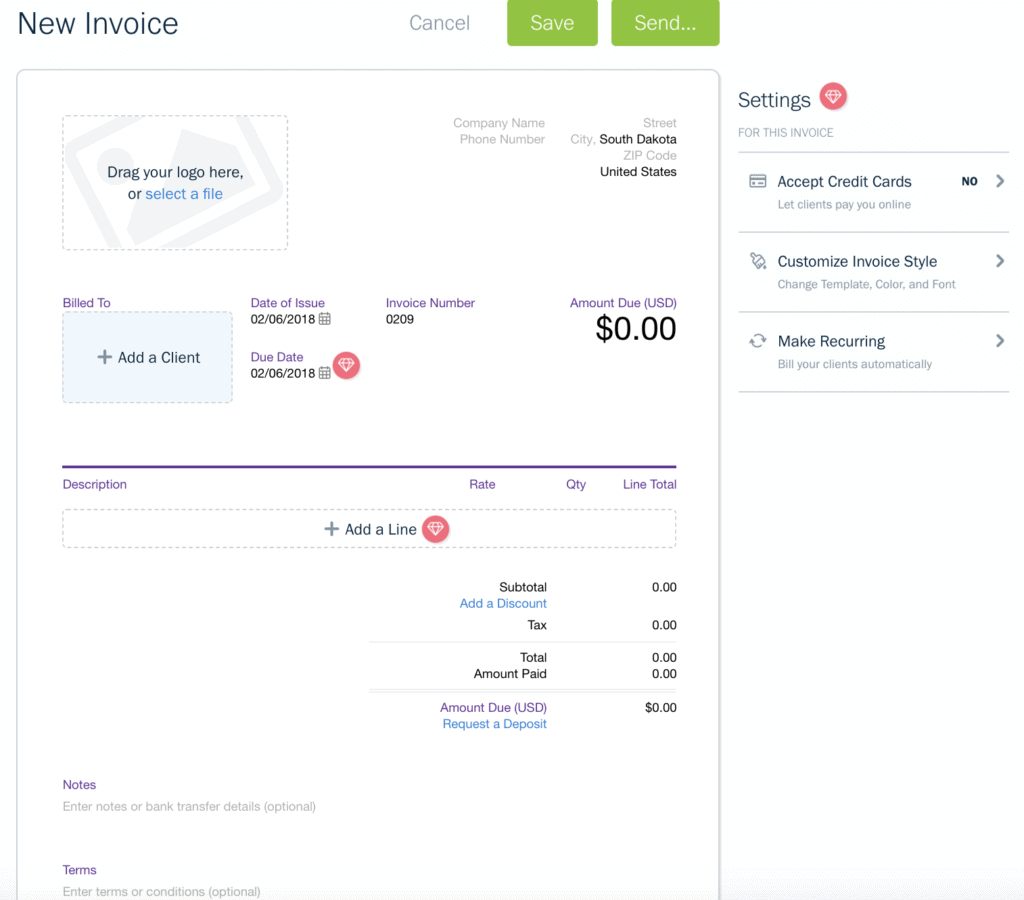Open the Due Date calendar icon

coord(324,373)
